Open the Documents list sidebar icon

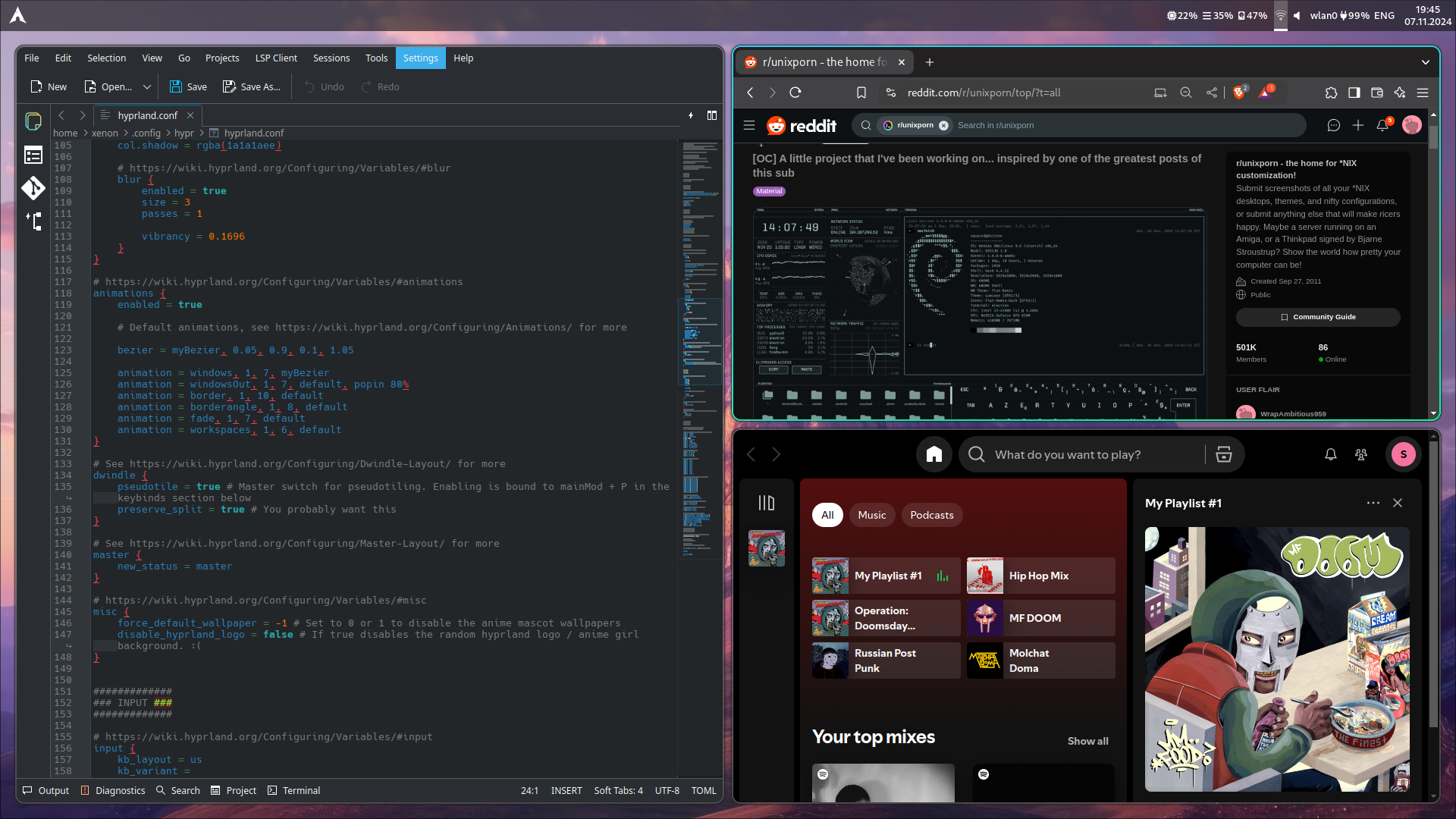33,121
